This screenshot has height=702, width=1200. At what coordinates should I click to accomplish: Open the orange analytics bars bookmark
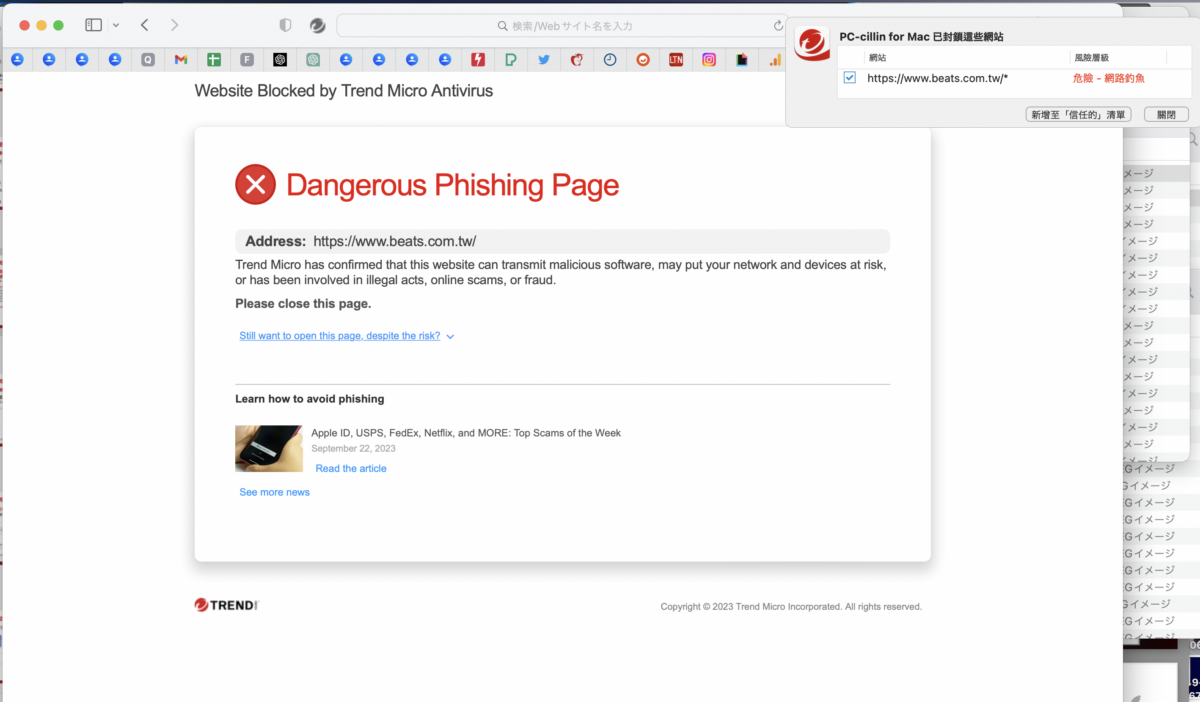tap(775, 60)
